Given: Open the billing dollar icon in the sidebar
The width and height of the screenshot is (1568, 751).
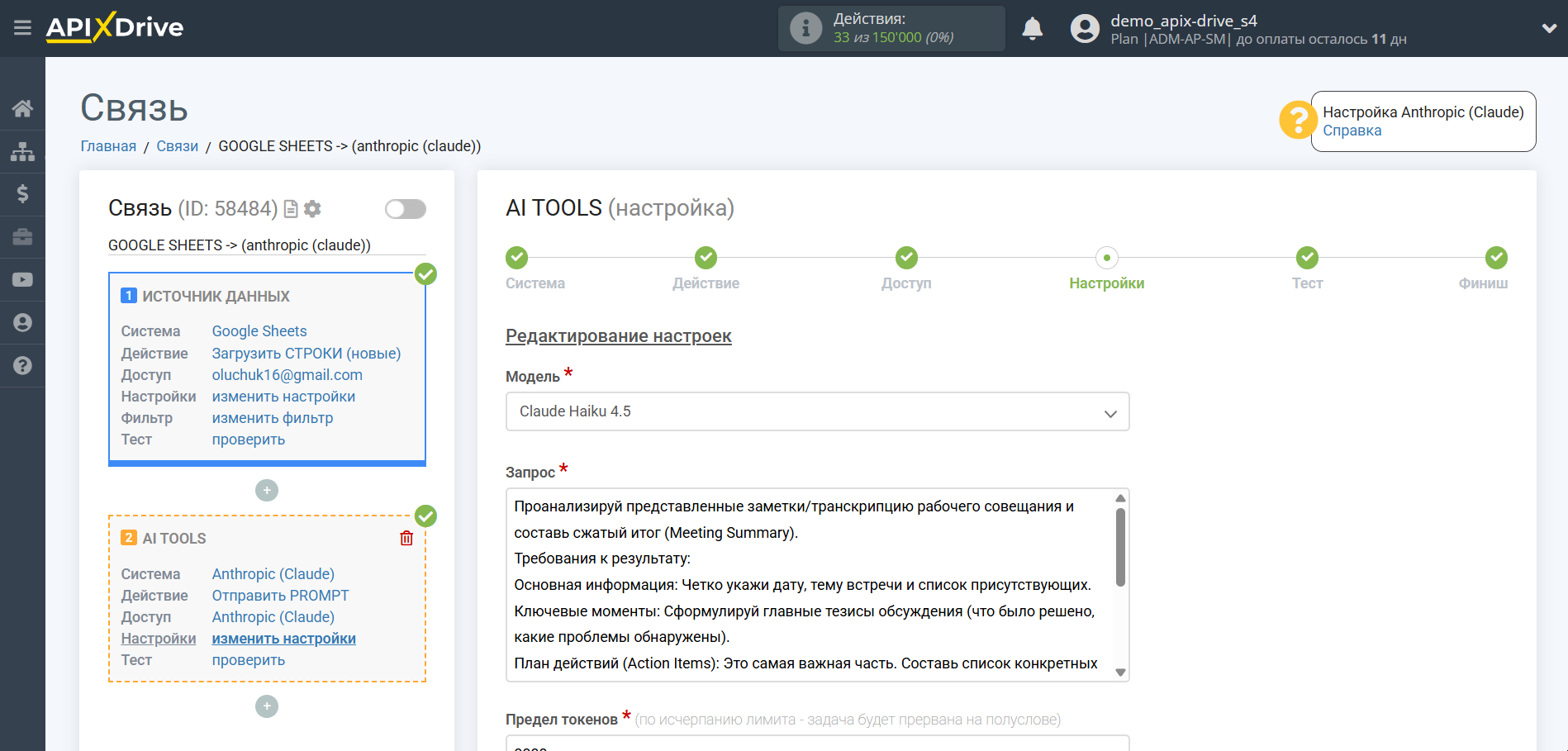Looking at the screenshot, I should click(x=22, y=194).
